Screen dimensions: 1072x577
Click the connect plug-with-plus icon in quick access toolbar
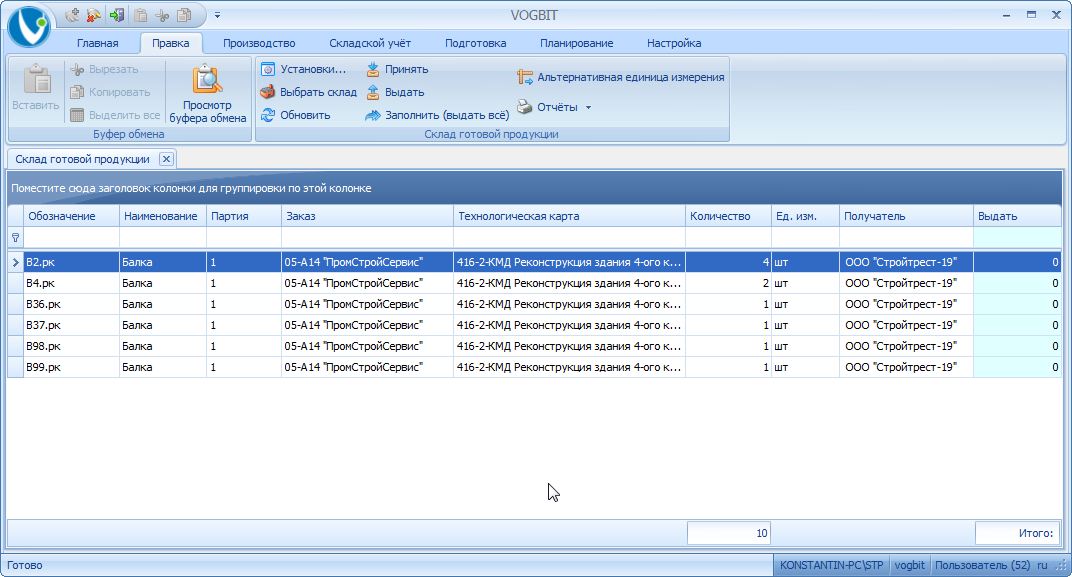(72, 15)
